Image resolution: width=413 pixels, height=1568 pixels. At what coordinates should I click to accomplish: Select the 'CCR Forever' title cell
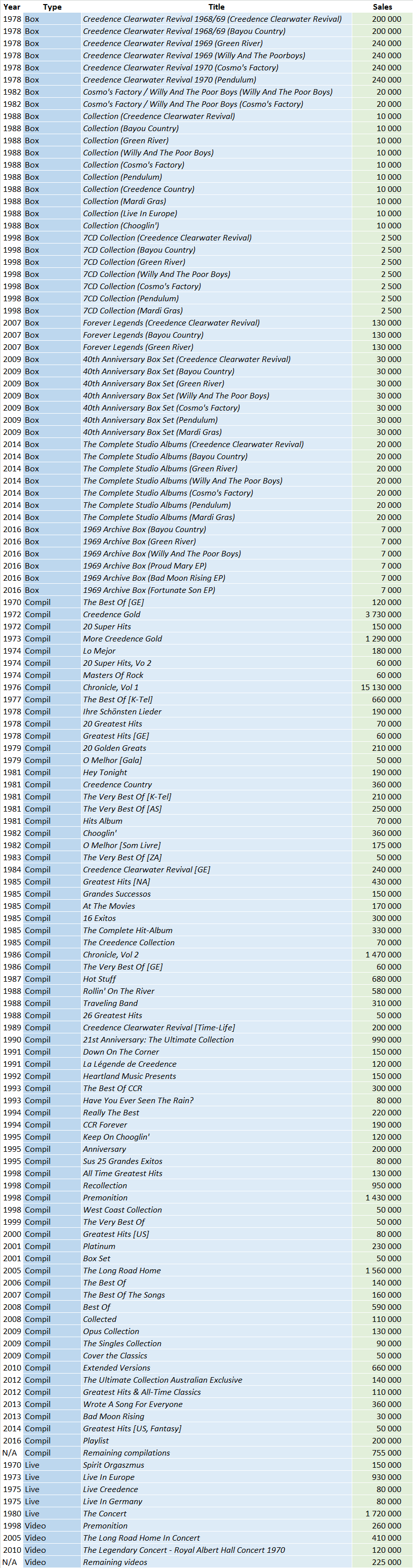click(105, 1125)
